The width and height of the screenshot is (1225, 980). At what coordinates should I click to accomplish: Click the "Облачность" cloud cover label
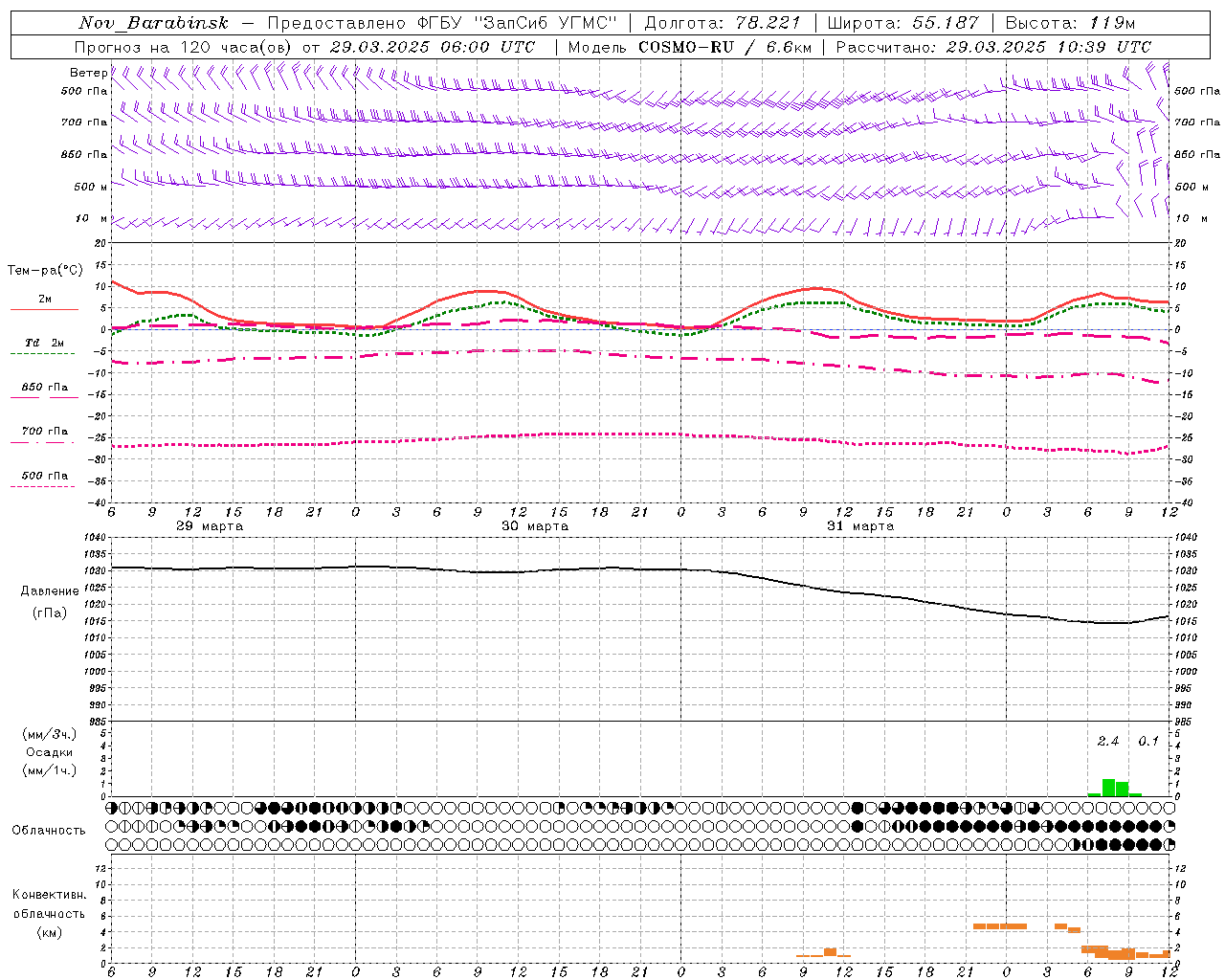coord(49,830)
